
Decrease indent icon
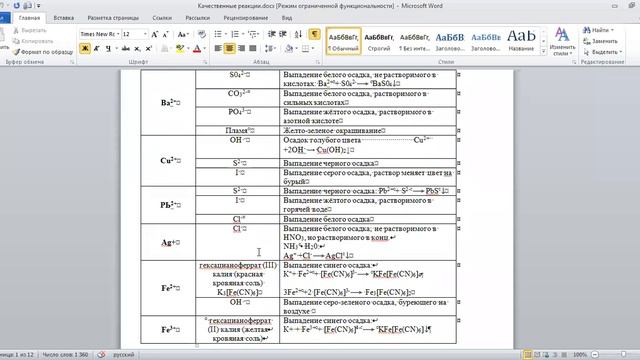[x=271, y=34]
